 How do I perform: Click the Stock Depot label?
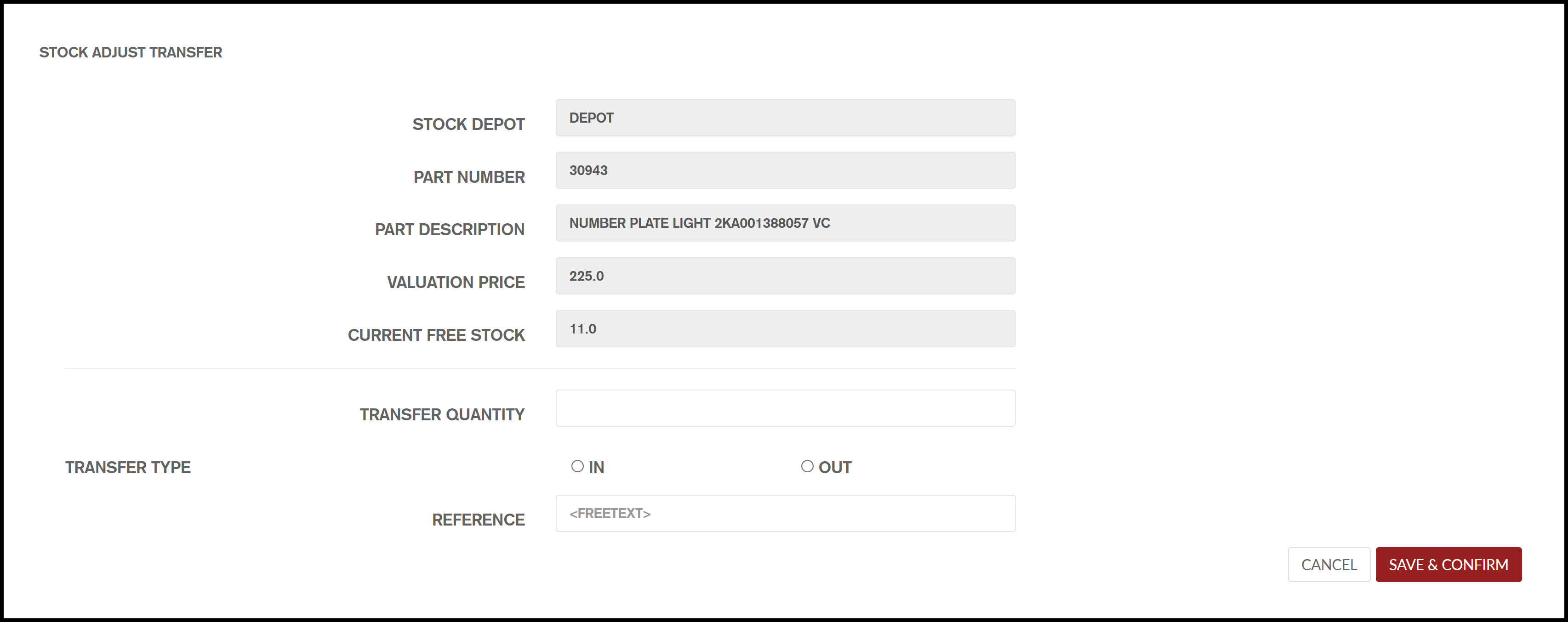coord(468,124)
